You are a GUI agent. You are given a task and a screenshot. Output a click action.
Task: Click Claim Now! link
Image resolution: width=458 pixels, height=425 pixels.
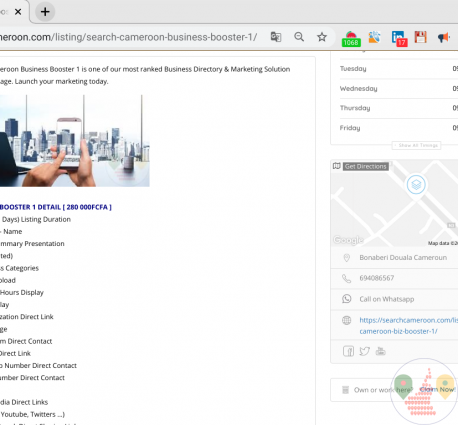437,389
